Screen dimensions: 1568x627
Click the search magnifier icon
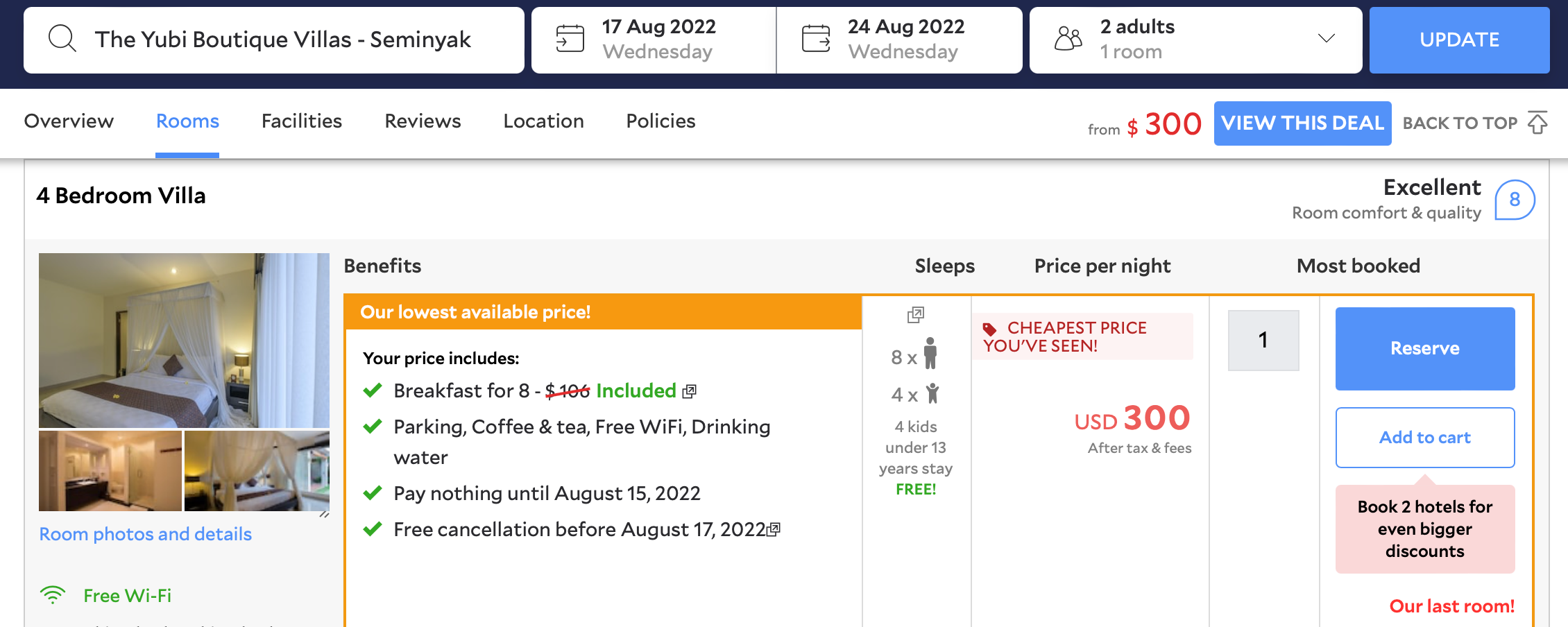point(62,39)
